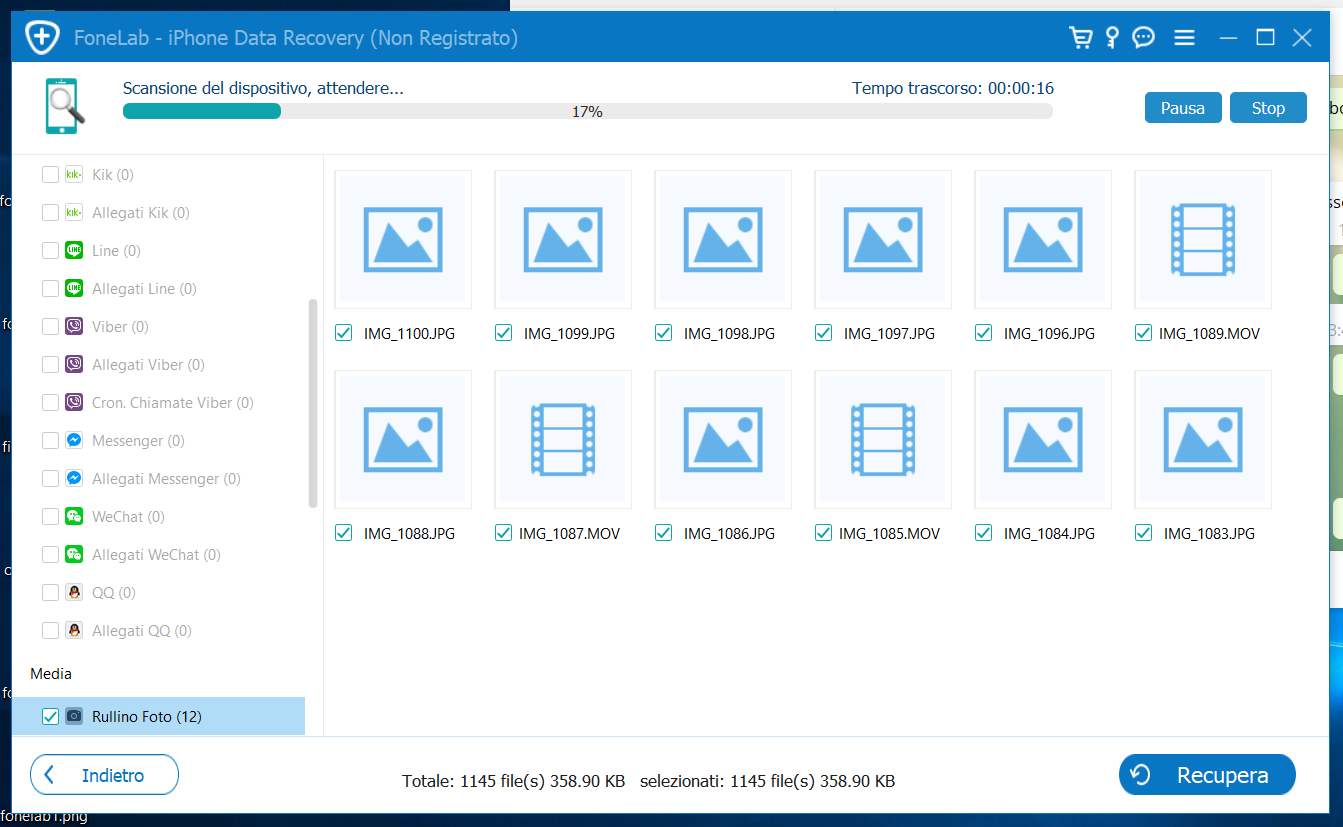
Task: Uncheck the IMG_1100.JPG checkbox
Action: point(344,333)
